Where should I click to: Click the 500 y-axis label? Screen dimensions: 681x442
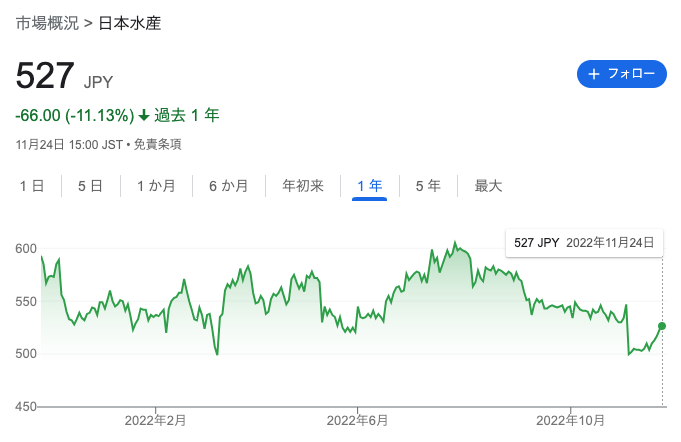pyautogui.click(x=26, y=354)
